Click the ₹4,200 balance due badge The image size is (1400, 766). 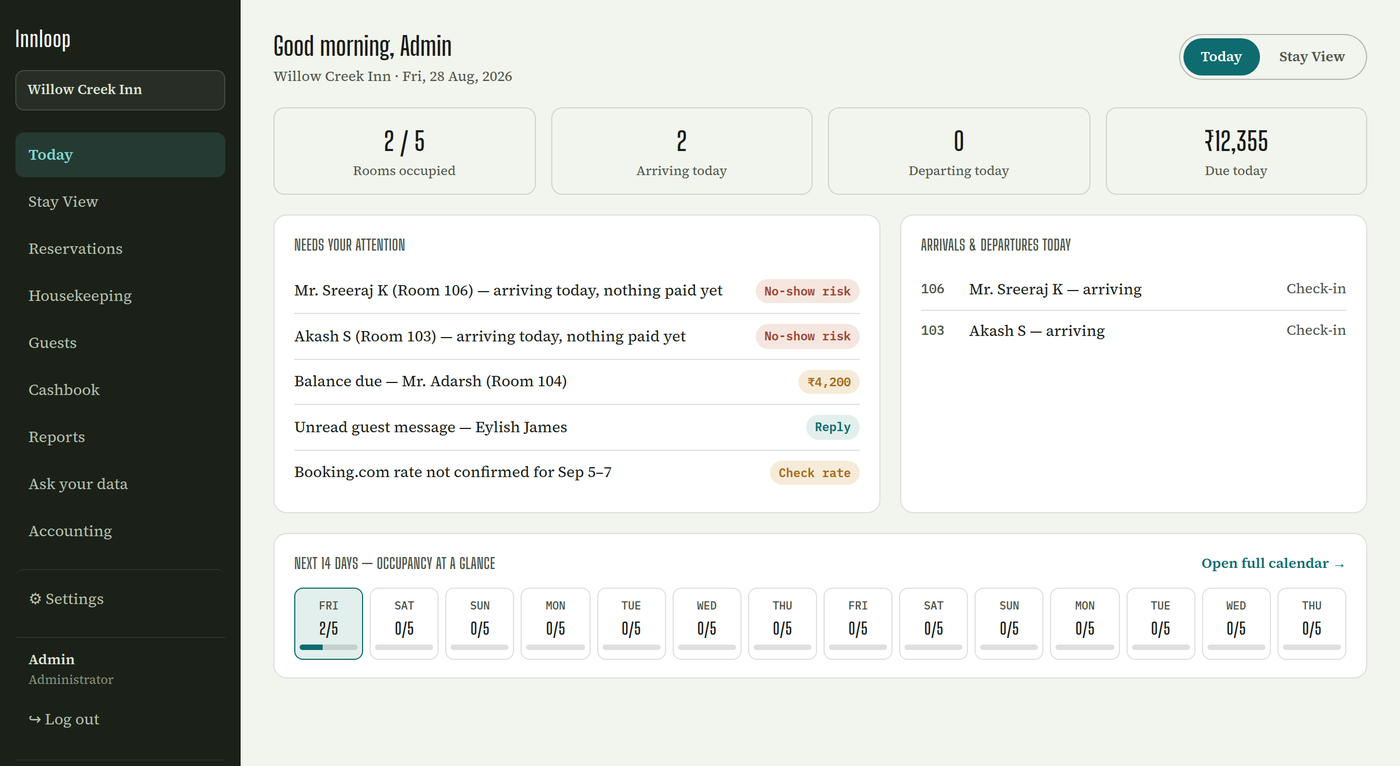(828, 382)
